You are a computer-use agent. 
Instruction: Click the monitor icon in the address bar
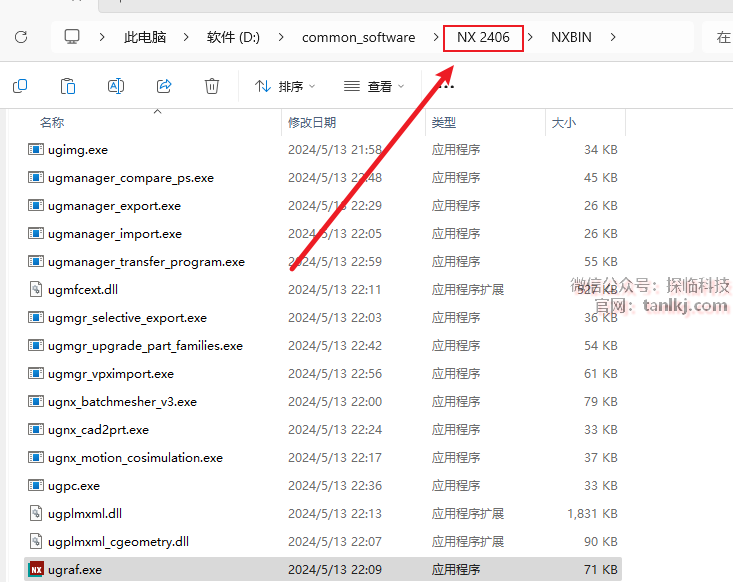point(72,37)
